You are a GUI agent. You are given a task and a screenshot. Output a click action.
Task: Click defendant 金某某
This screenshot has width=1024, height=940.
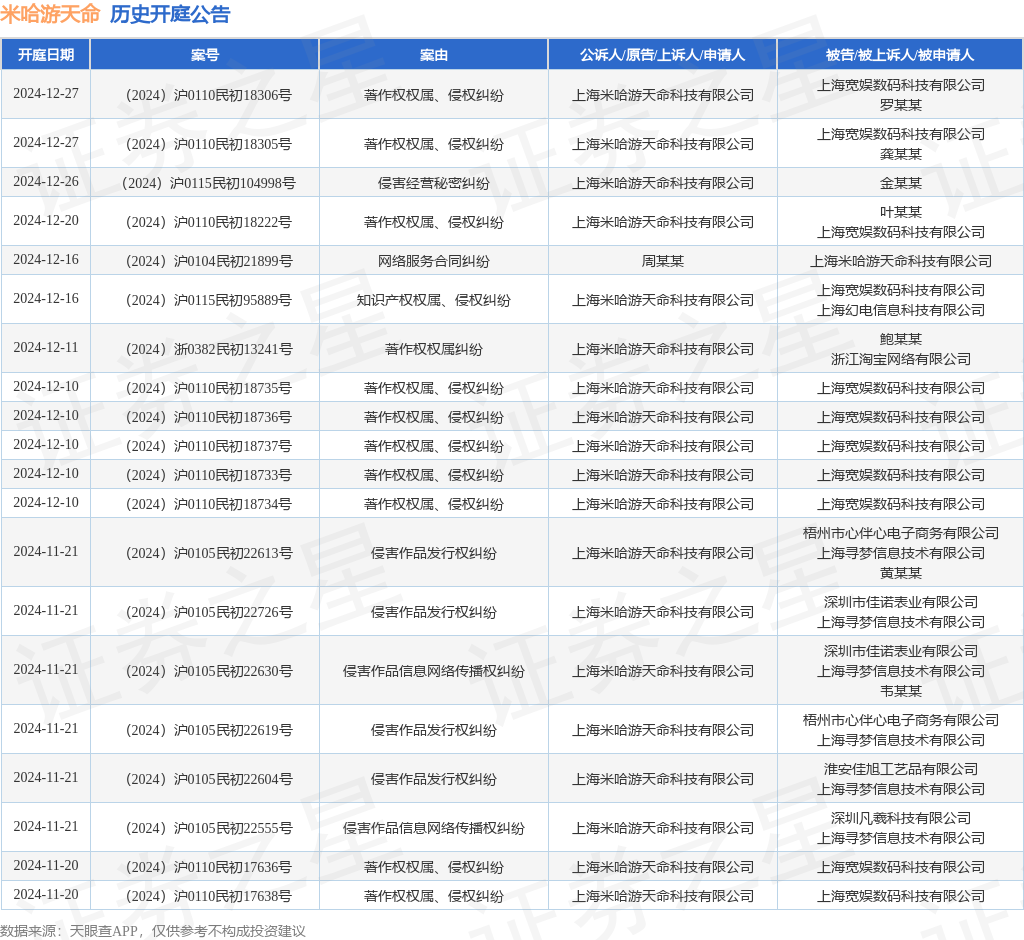pos(901,184)
